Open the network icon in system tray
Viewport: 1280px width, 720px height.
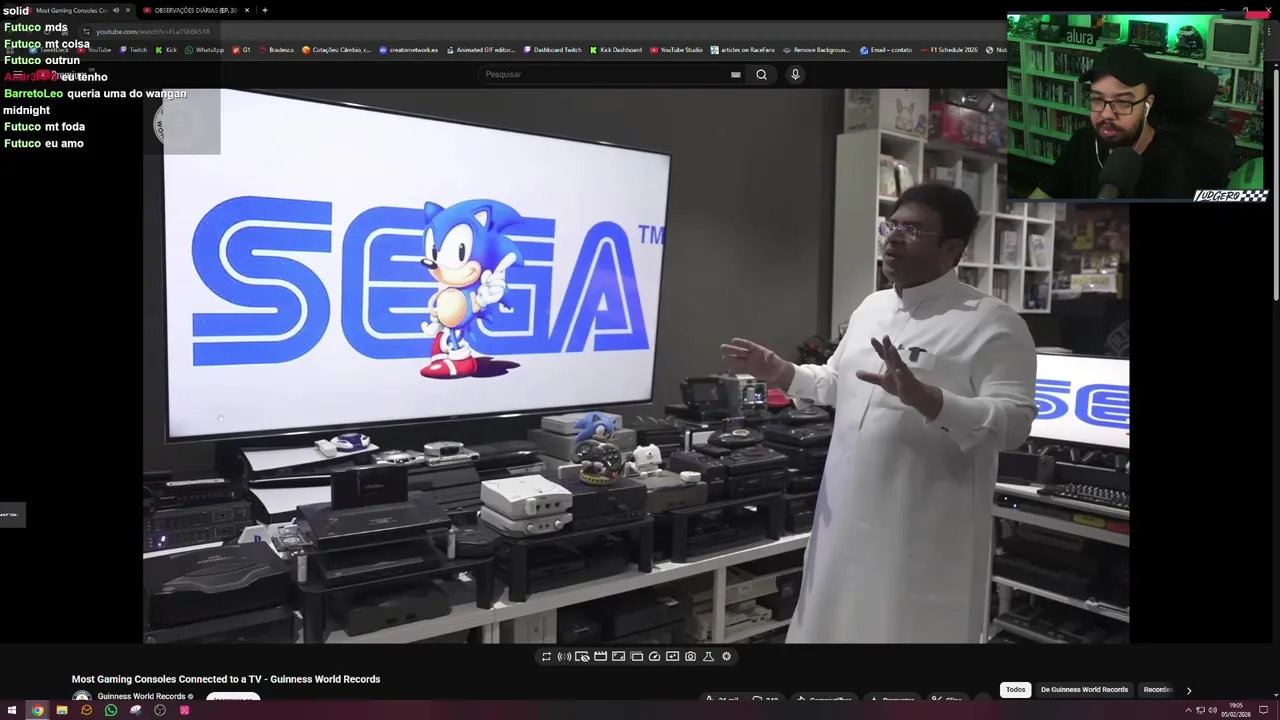1200,710
